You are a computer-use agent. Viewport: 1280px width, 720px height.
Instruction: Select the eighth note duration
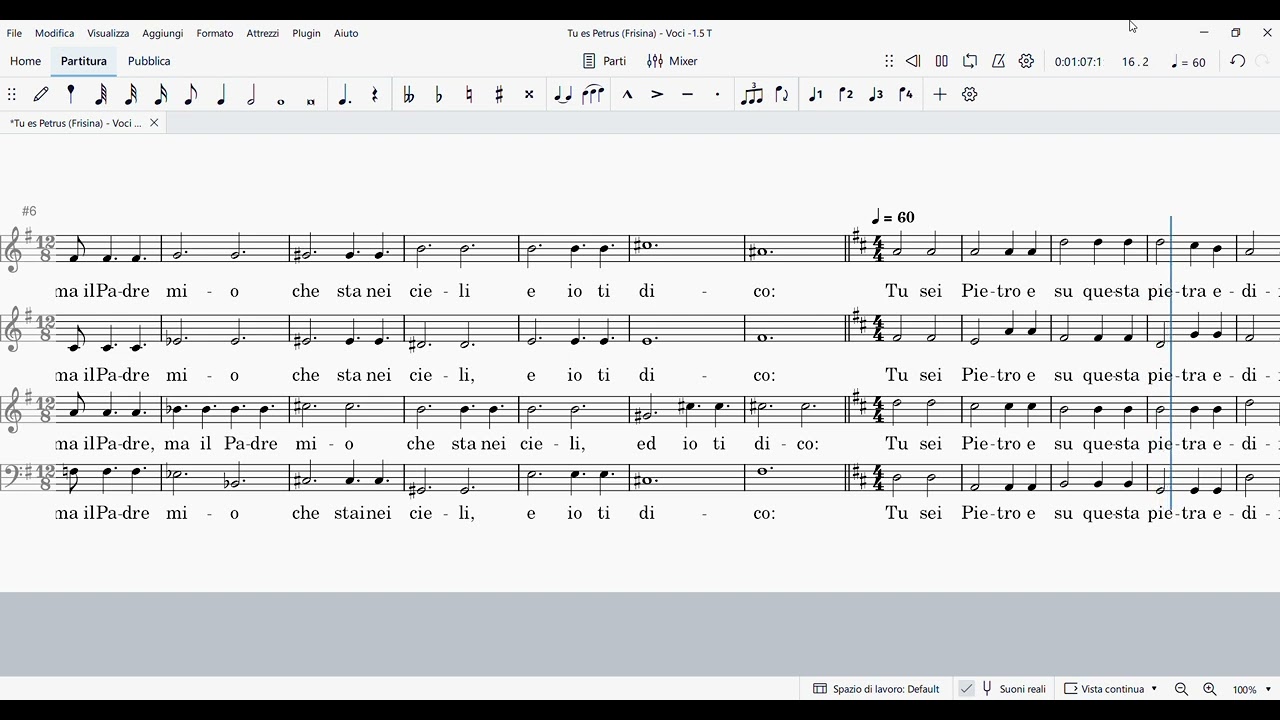coord(191,94)
